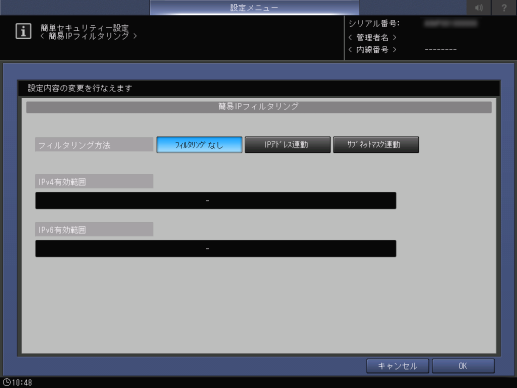Screen dimensions: 517x388
Task: Click the IPv6有効範囲 label
Action: tap(94, 229)
